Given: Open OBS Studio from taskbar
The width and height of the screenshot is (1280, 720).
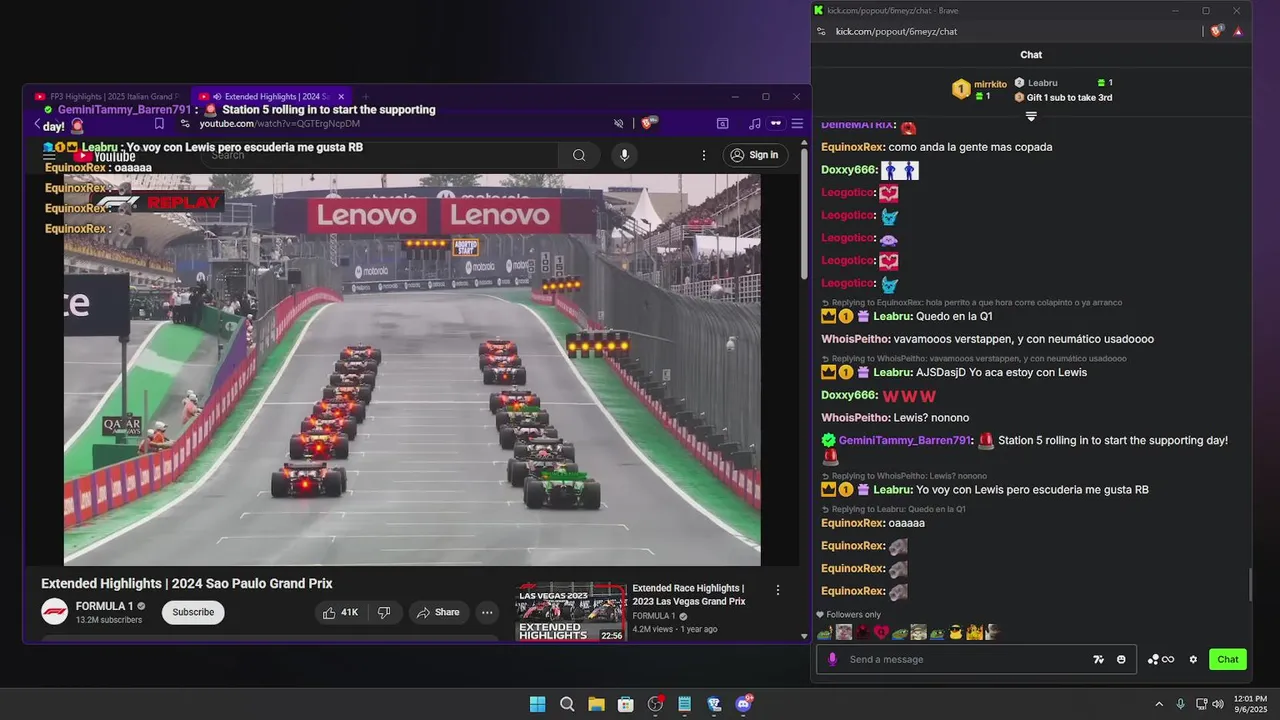Looking at the screenshot, I should coord(655,704).
